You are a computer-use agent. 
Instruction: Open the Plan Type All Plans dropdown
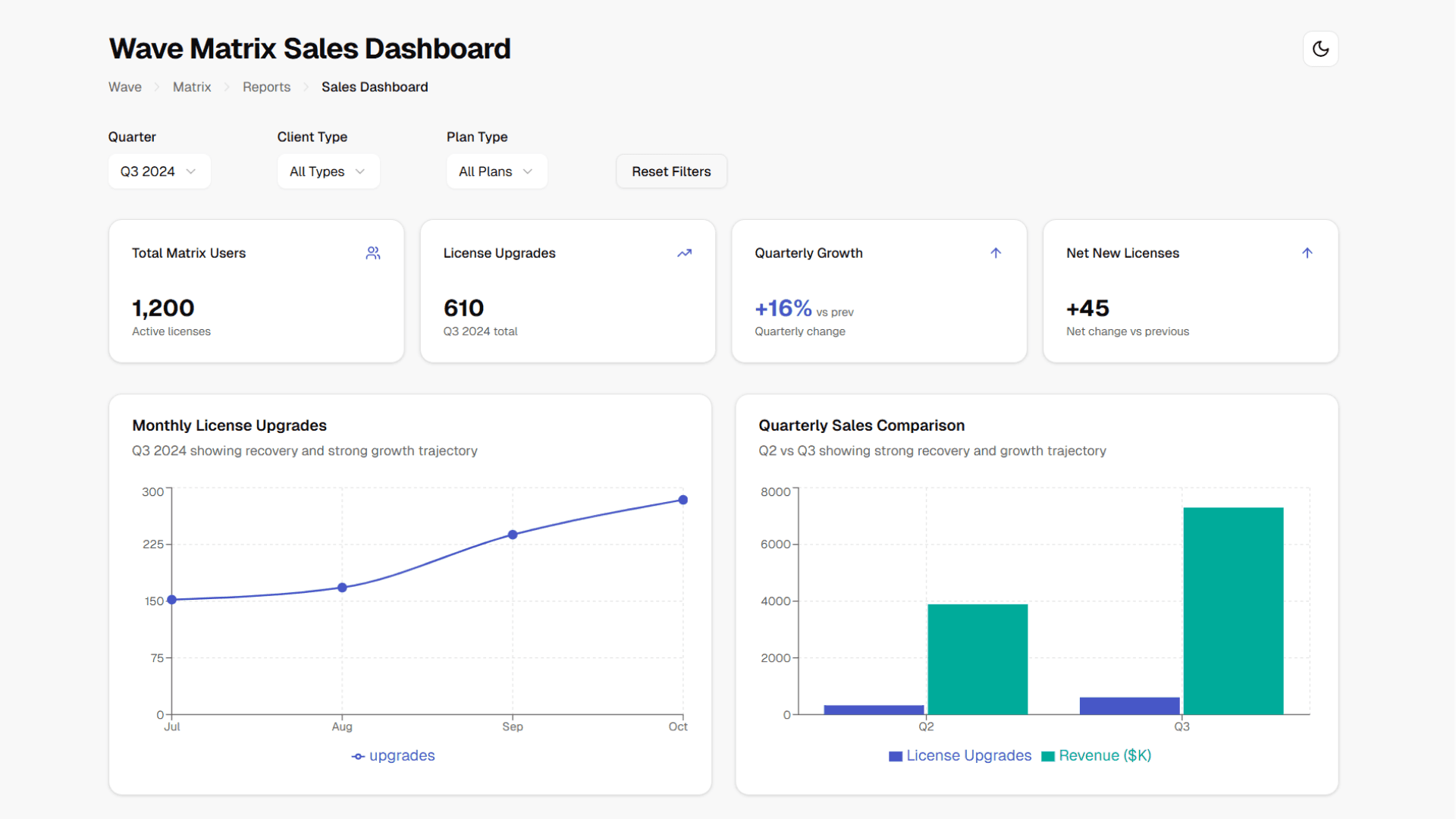click(x=497, y=171)
